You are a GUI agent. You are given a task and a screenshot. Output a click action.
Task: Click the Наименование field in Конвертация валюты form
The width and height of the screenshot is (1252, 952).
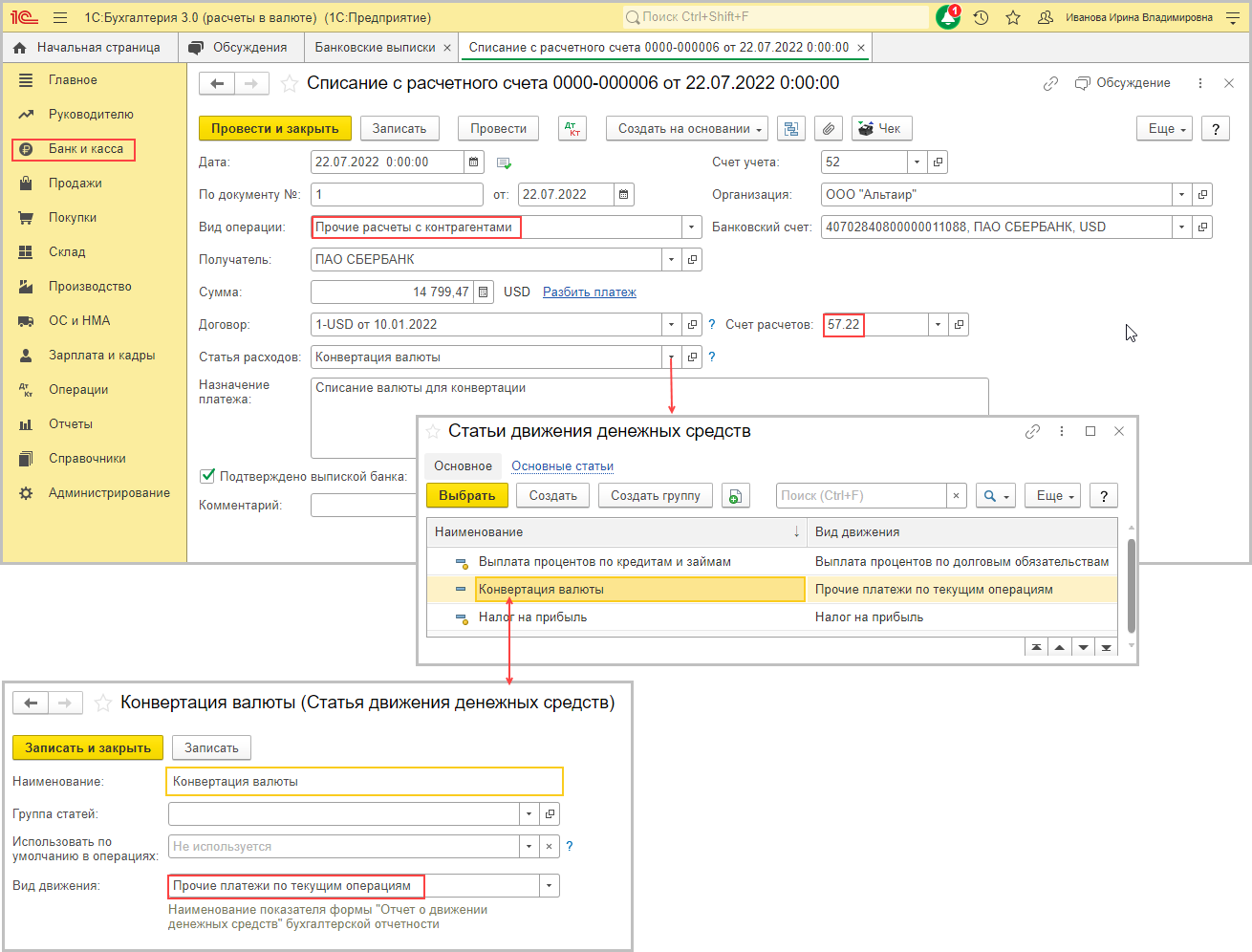[365, 782]
